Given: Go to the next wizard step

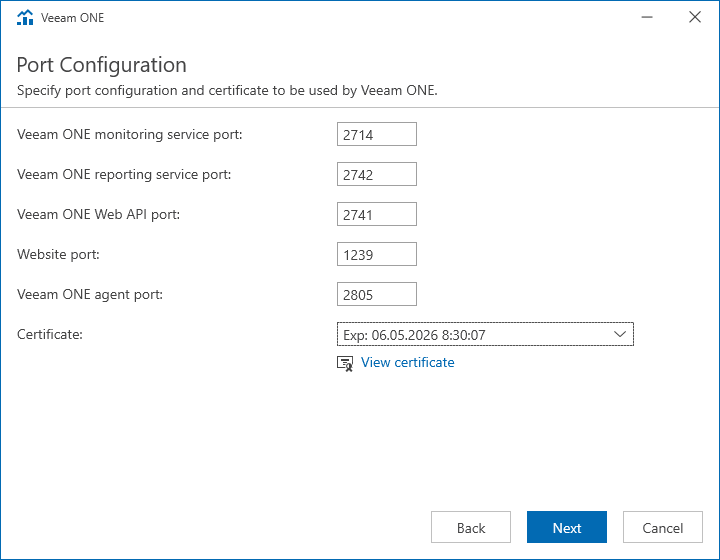Looking at the screenshot, I should coord(567,527).
